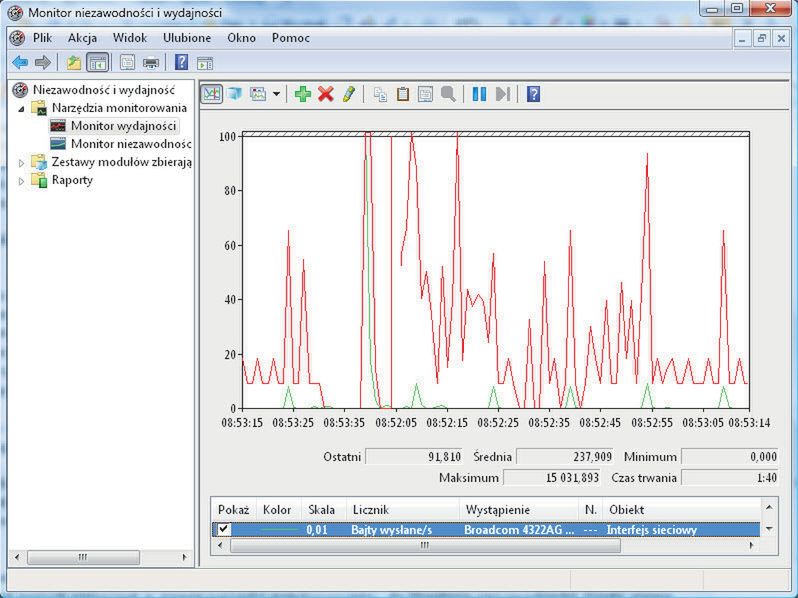Click the green color line of the counter row
Screen dimensions: 798x598
click(279, 530)
